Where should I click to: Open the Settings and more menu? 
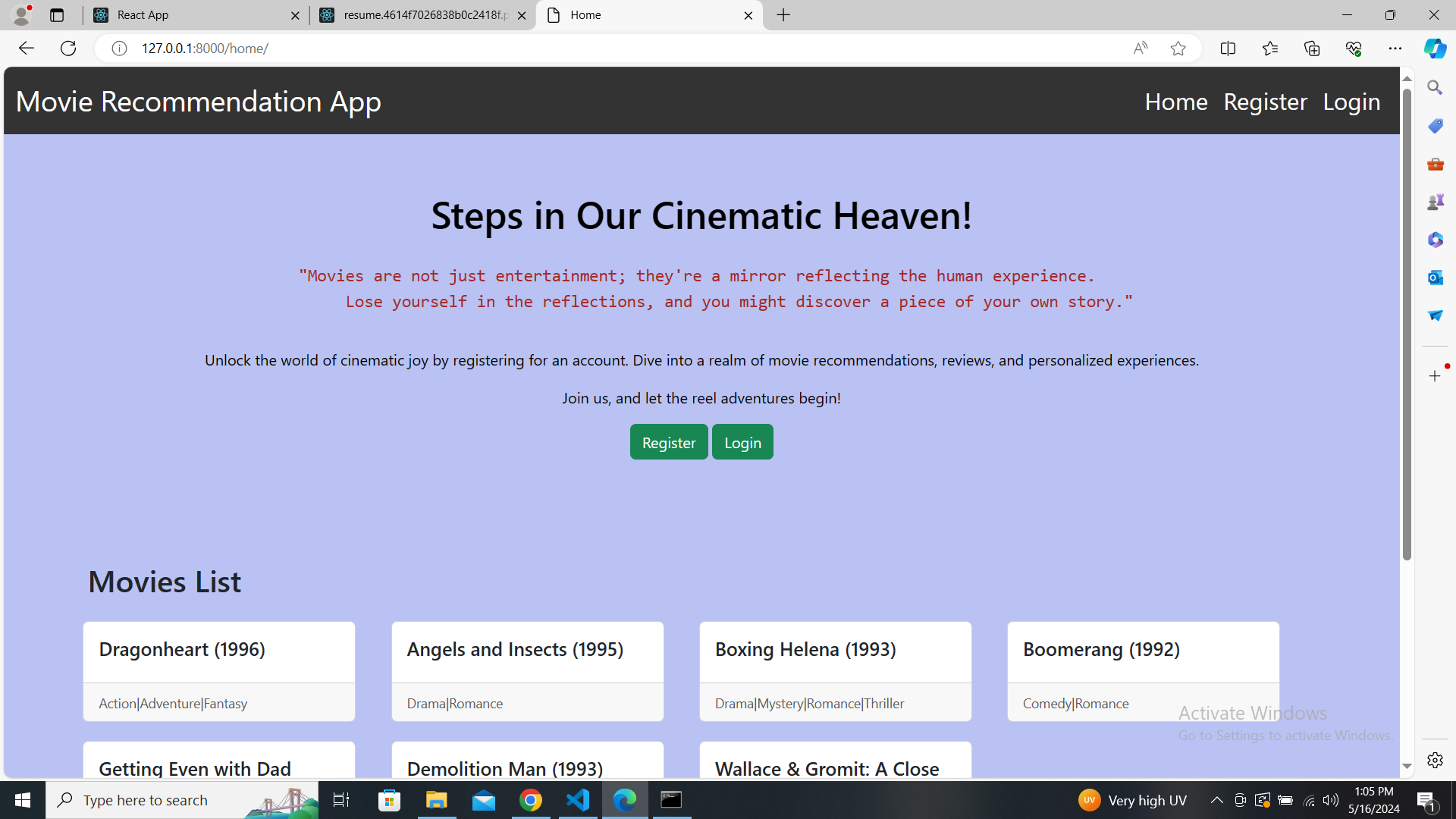point(1396,48)
